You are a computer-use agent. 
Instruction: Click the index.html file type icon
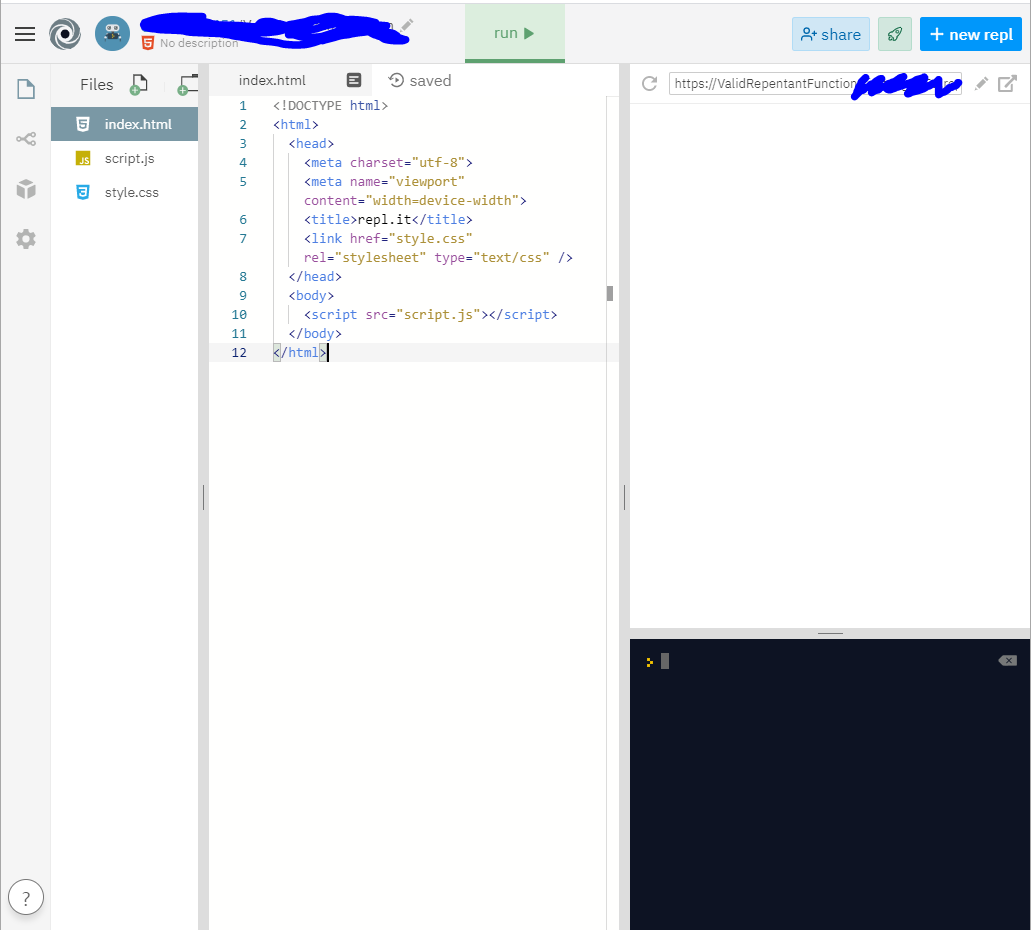click(x=83, y=124)
